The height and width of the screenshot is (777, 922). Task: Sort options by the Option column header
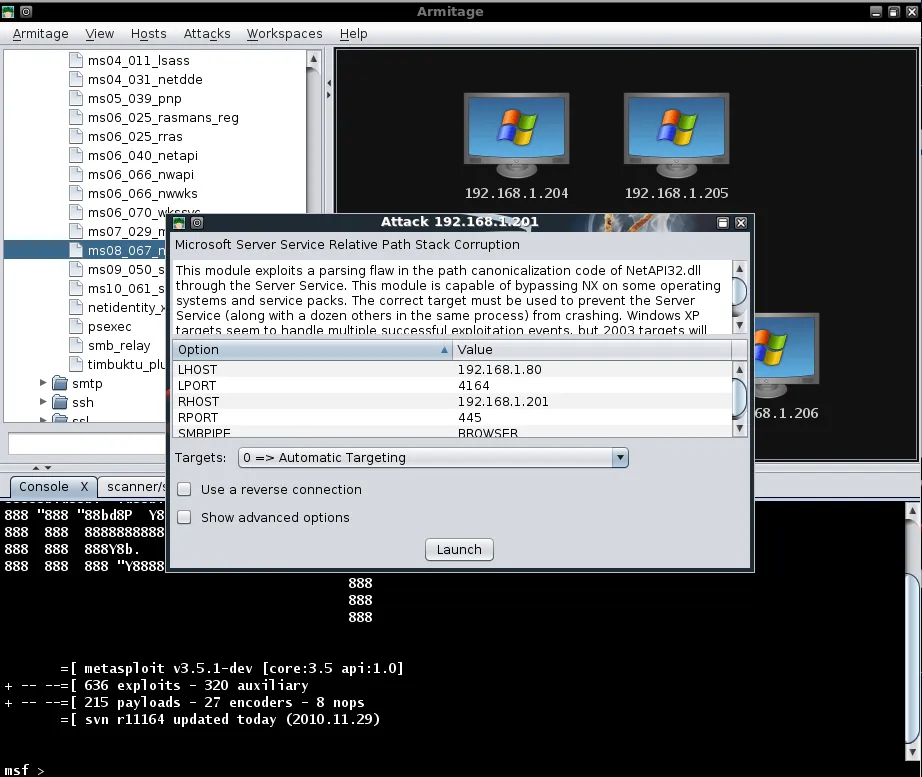pos(310,350)
